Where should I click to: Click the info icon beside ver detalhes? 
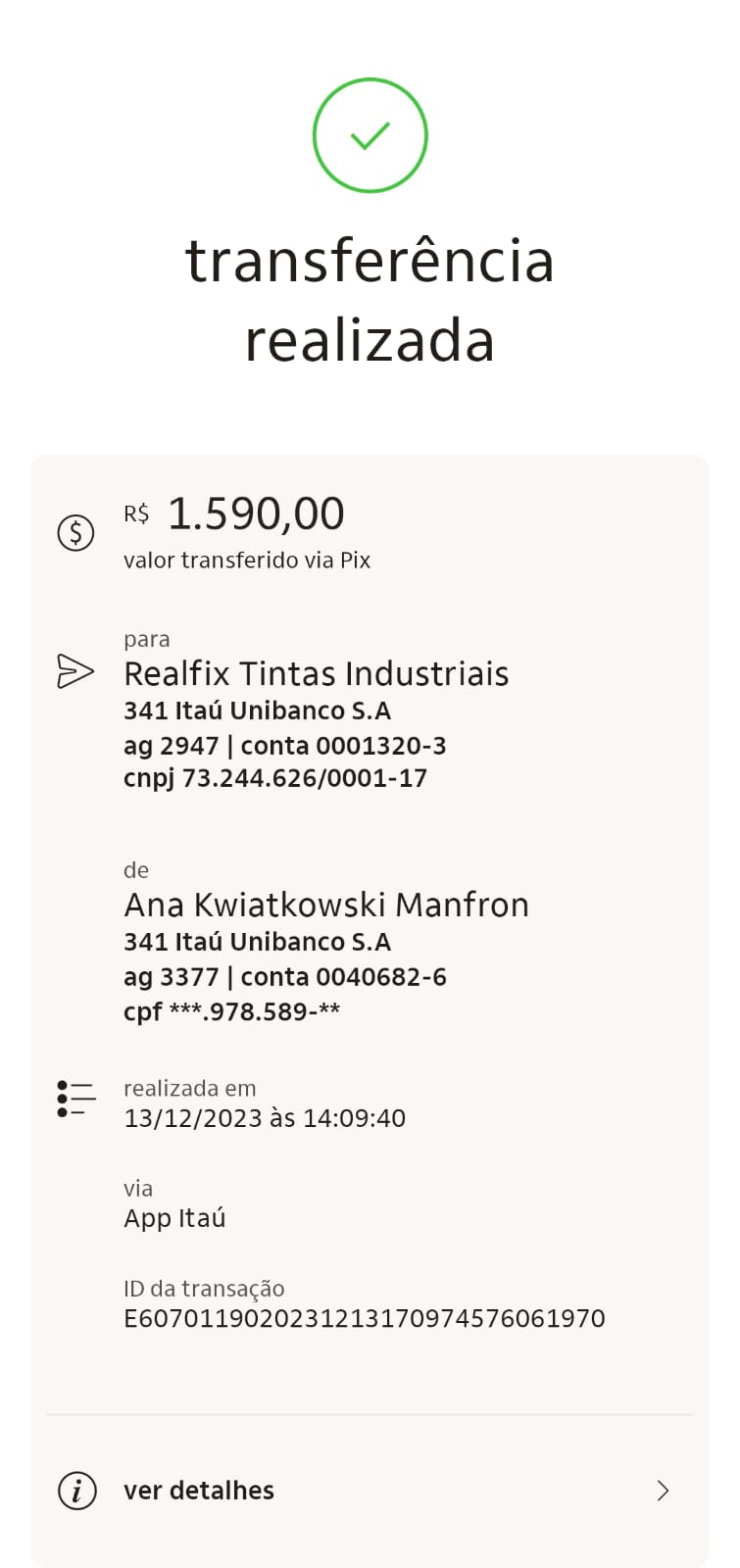[x=77, y=1491]
